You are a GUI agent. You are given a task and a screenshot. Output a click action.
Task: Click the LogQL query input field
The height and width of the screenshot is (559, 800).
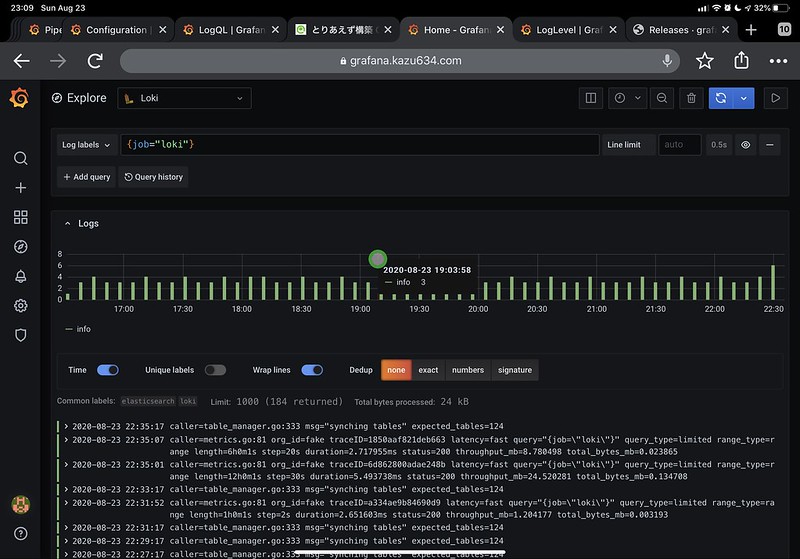[x=360, y=145]
